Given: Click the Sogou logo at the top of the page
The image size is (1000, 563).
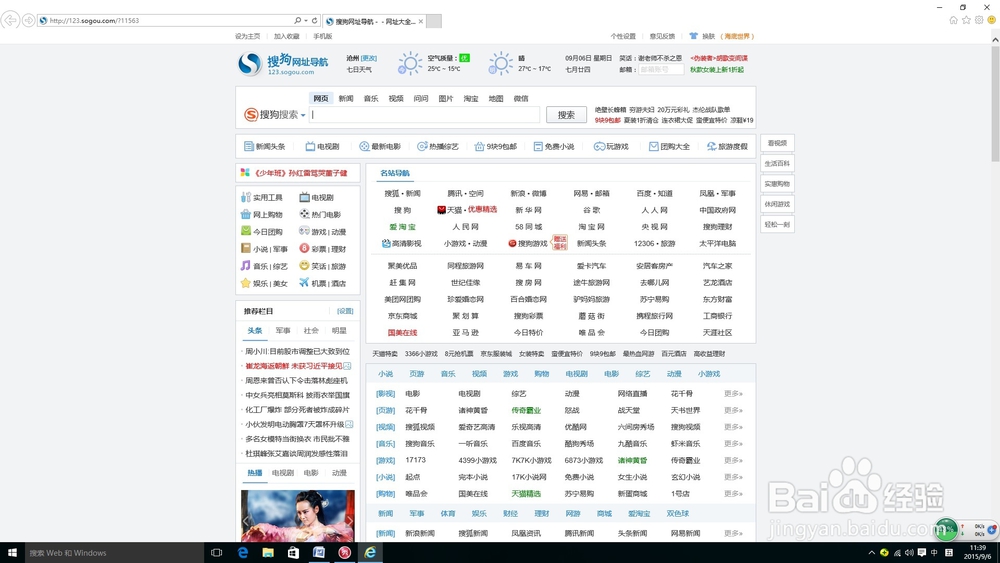Looking at the screenshot, I should pos(283,64).
